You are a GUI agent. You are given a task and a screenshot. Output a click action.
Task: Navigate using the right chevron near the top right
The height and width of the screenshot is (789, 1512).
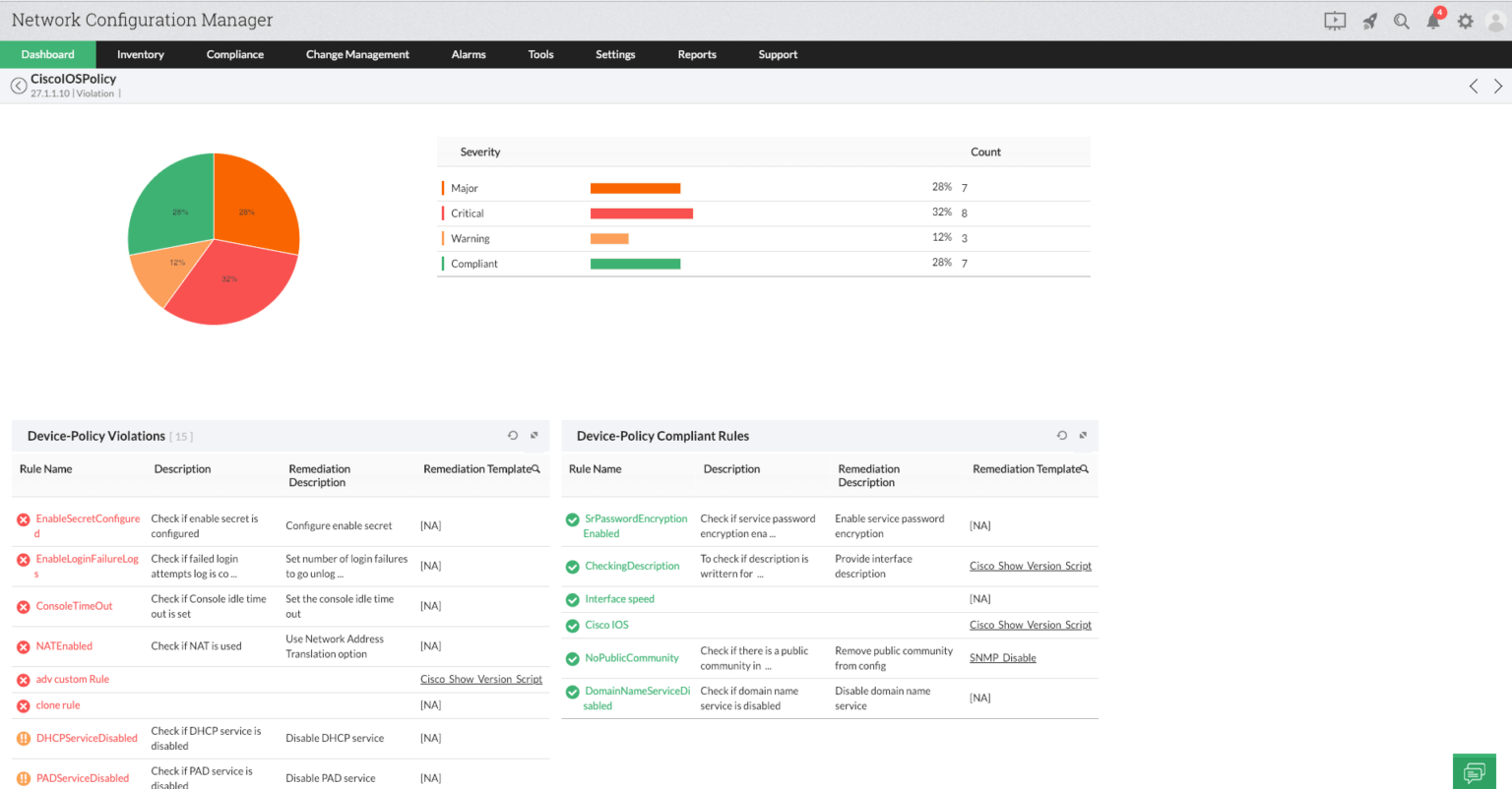pos(1496,86)
